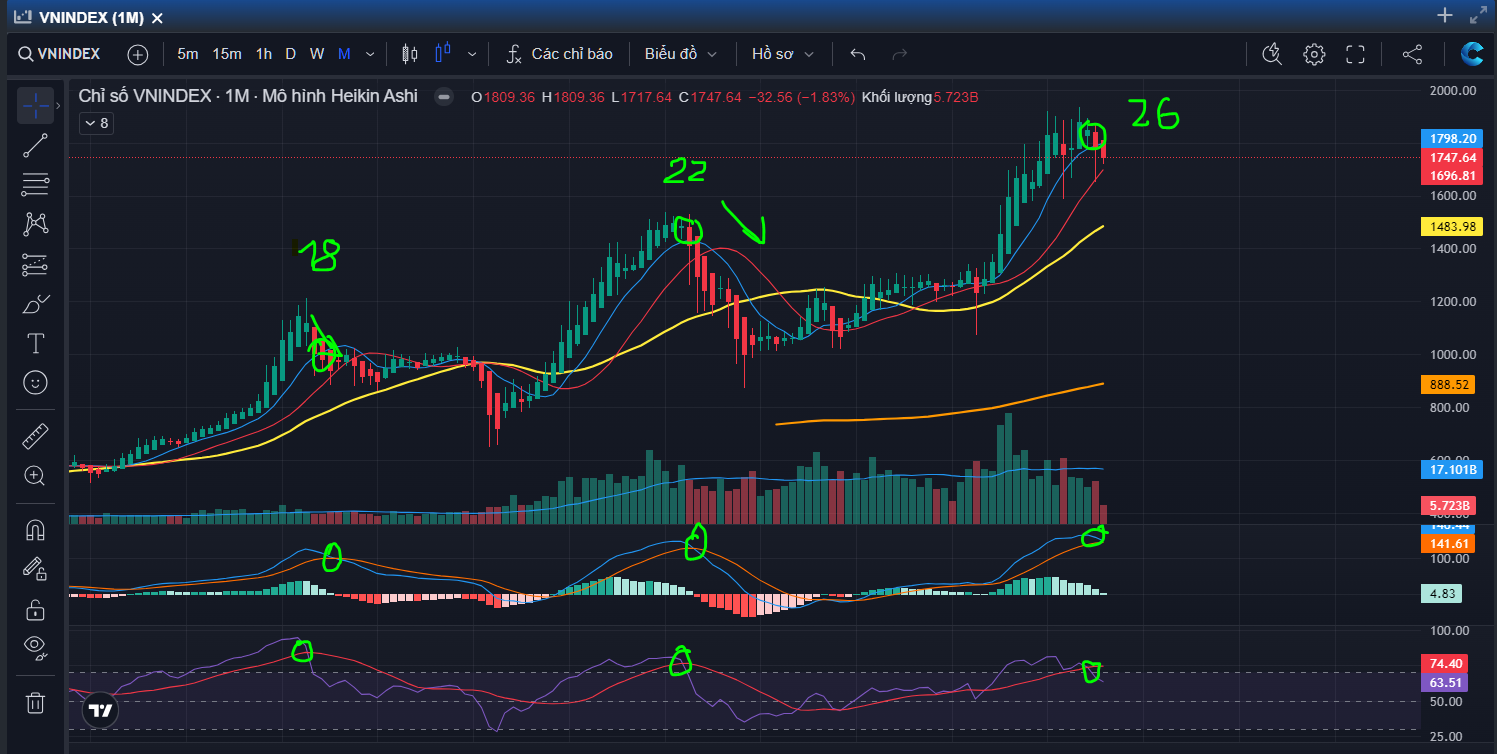The image size is (1497, 754).
Task: Click the orange 888.52 price label
Action: [1448, 384]
